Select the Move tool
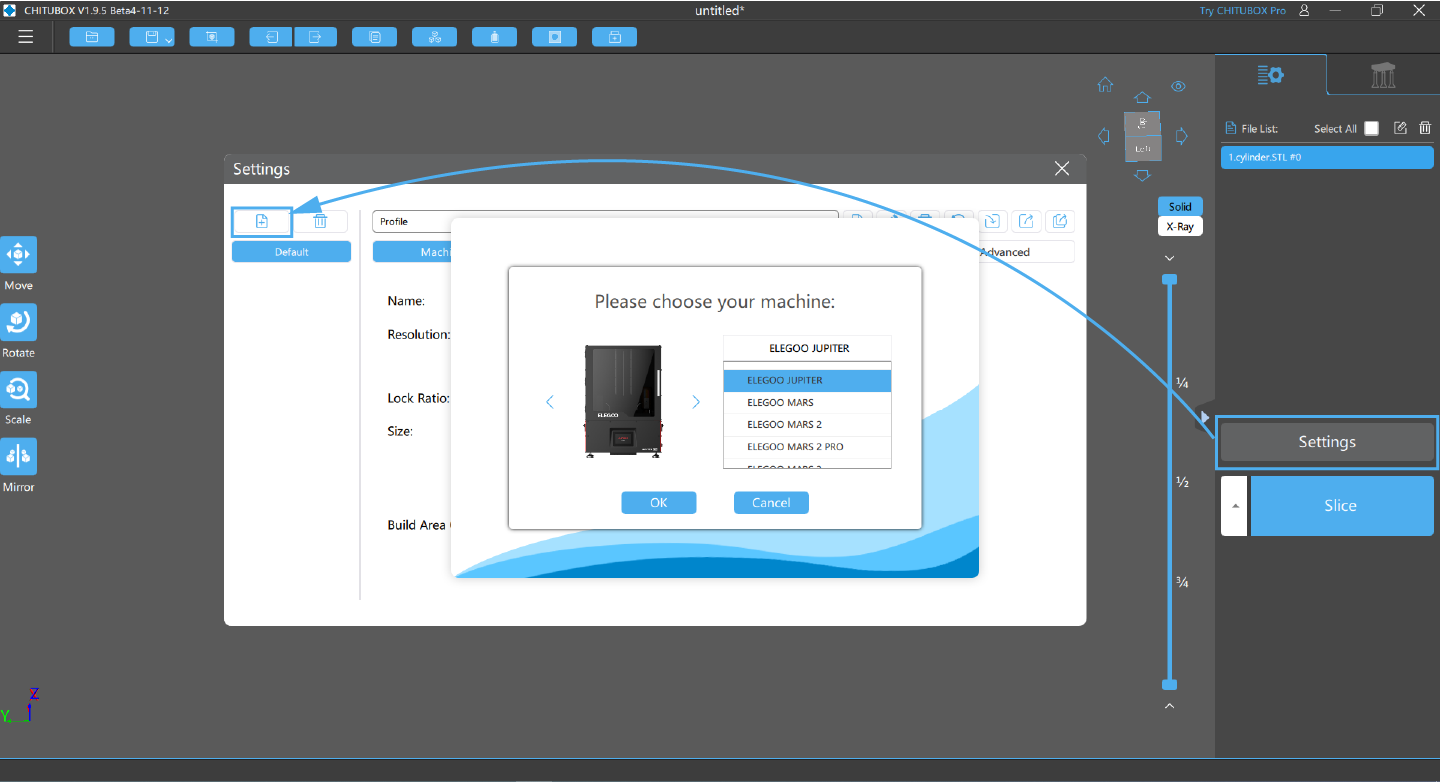Viewport: 1440px width, 782px height. point(18,255)
